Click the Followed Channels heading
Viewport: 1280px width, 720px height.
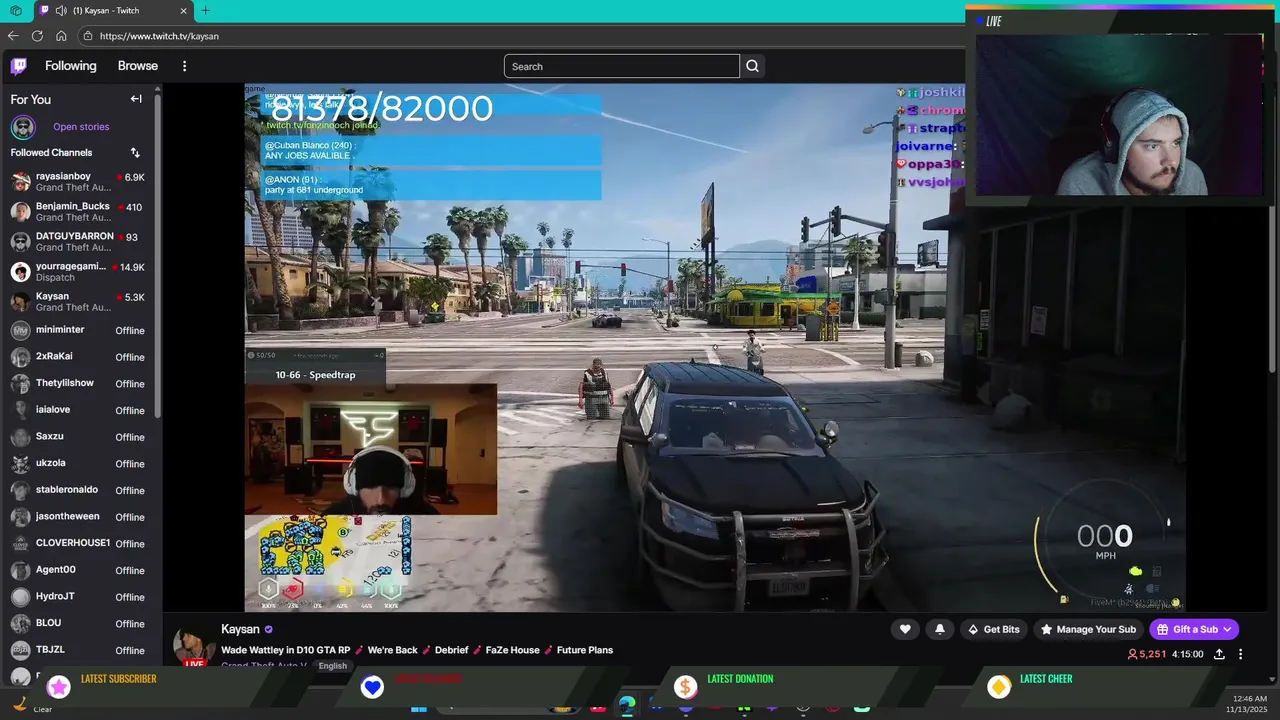coord(51,153)
